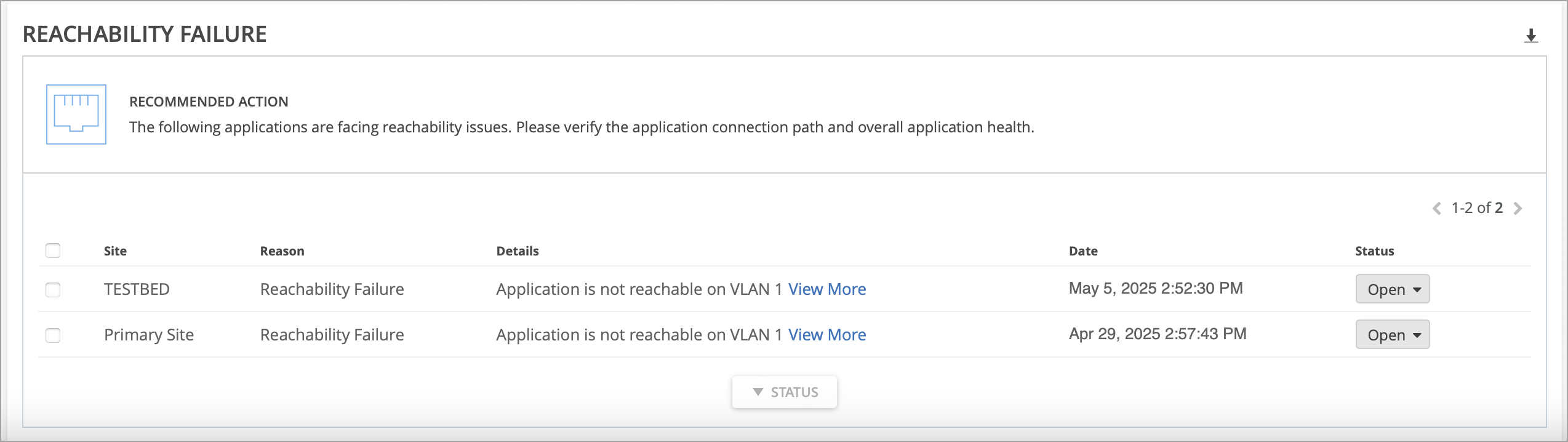Click the network port icon
Screen dimensions: 1568x442
click(x=76, y=115)
